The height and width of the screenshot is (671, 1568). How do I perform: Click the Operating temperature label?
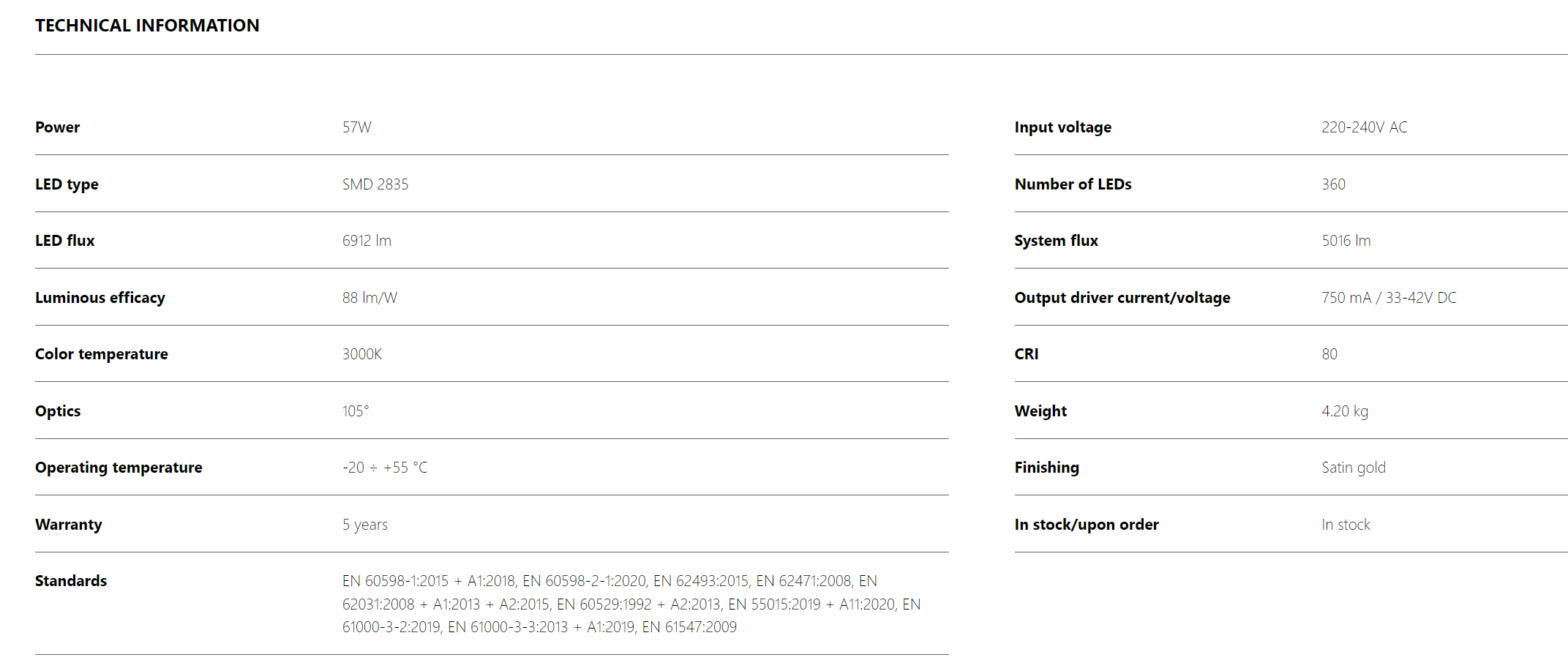click(x=119, y=468)
